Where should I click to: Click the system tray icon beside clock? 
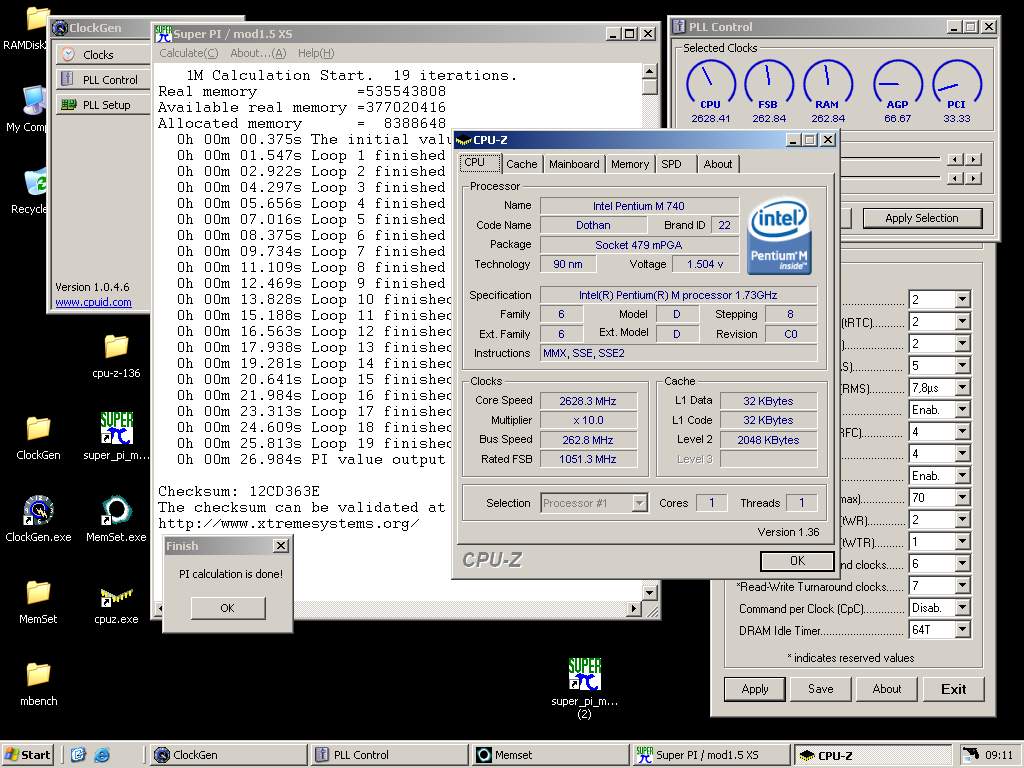(972, 755)
